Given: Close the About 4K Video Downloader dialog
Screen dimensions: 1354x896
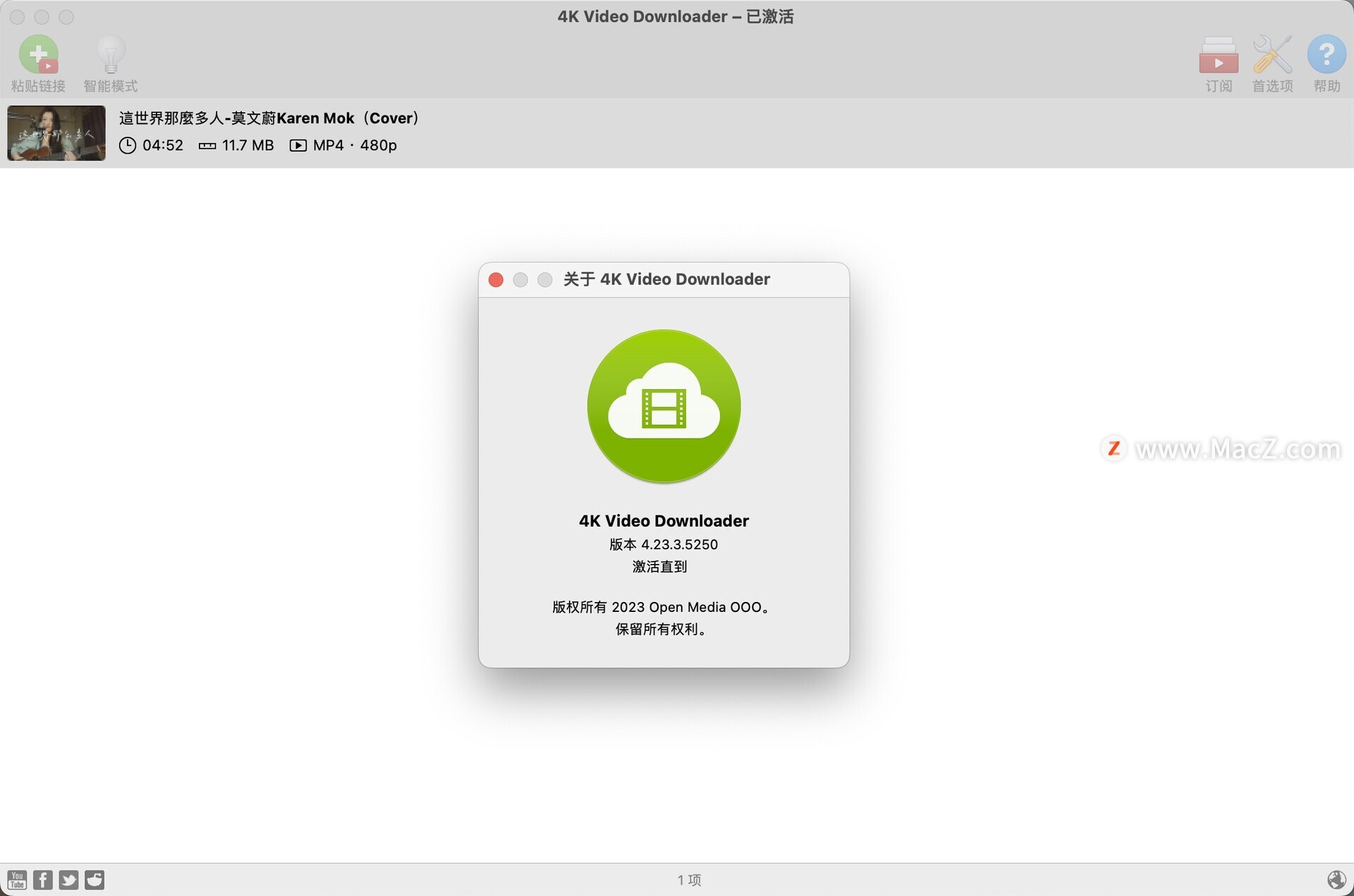Looking at the screenshot, I should pyautogui.click(x=496, y=280).
